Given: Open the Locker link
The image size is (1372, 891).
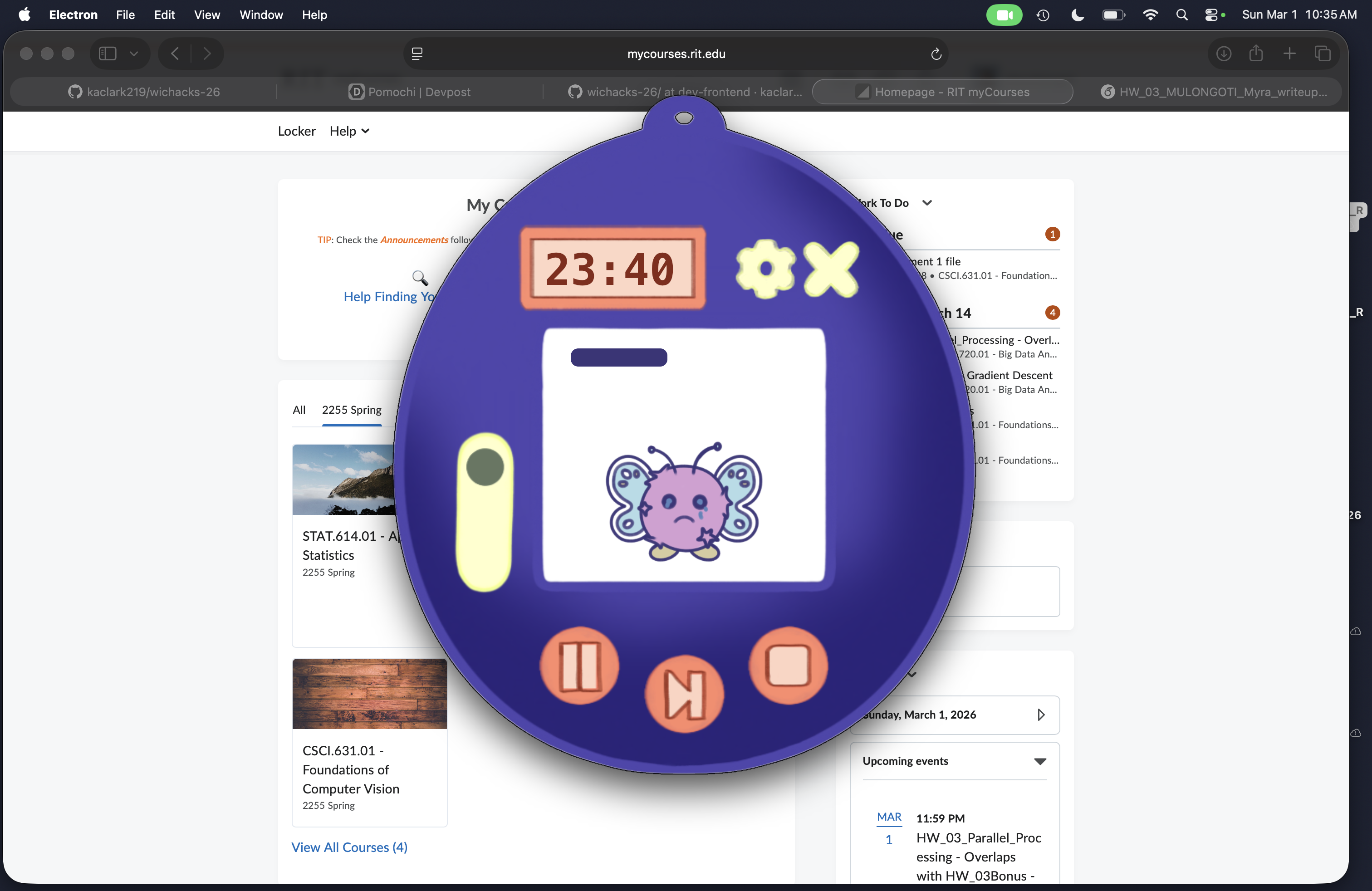Looking at the screenshot, I should [296, 132].
